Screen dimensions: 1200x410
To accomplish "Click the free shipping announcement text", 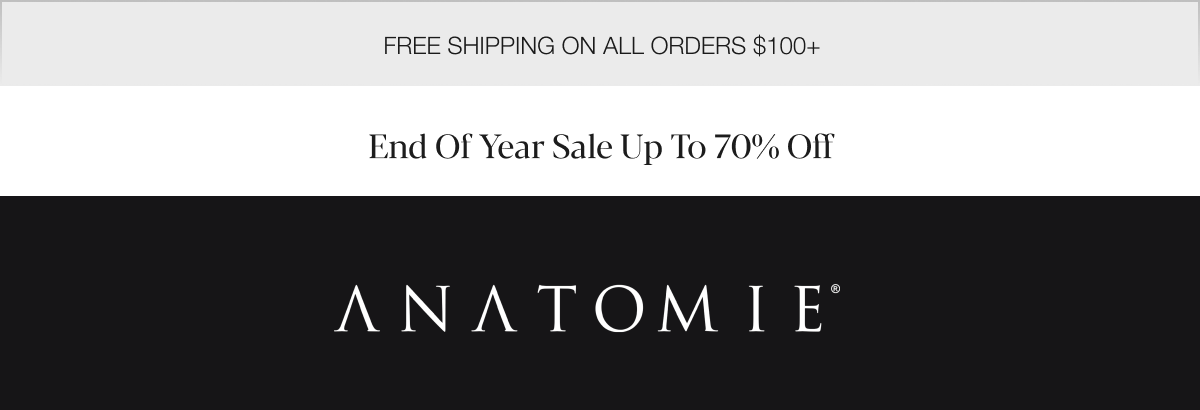I will 601,46.
